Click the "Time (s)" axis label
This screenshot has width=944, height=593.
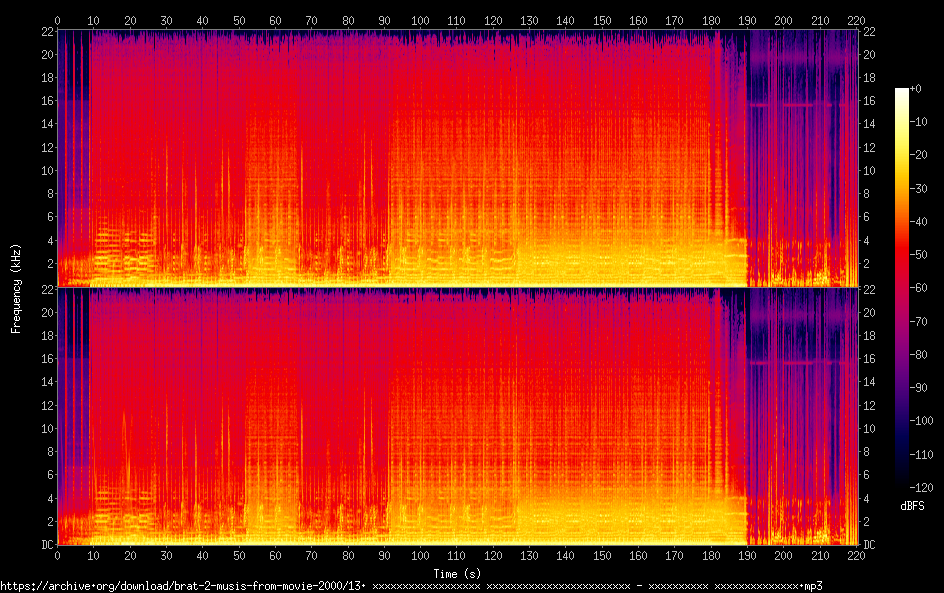click(457, 574)
